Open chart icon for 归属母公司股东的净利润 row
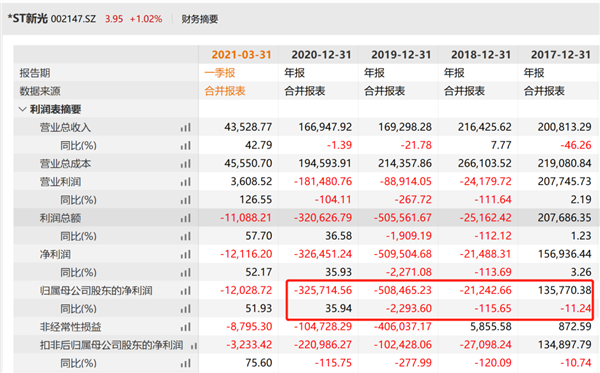Image resolution: width=600 pixels, height=373 pixels. [186, 291]
